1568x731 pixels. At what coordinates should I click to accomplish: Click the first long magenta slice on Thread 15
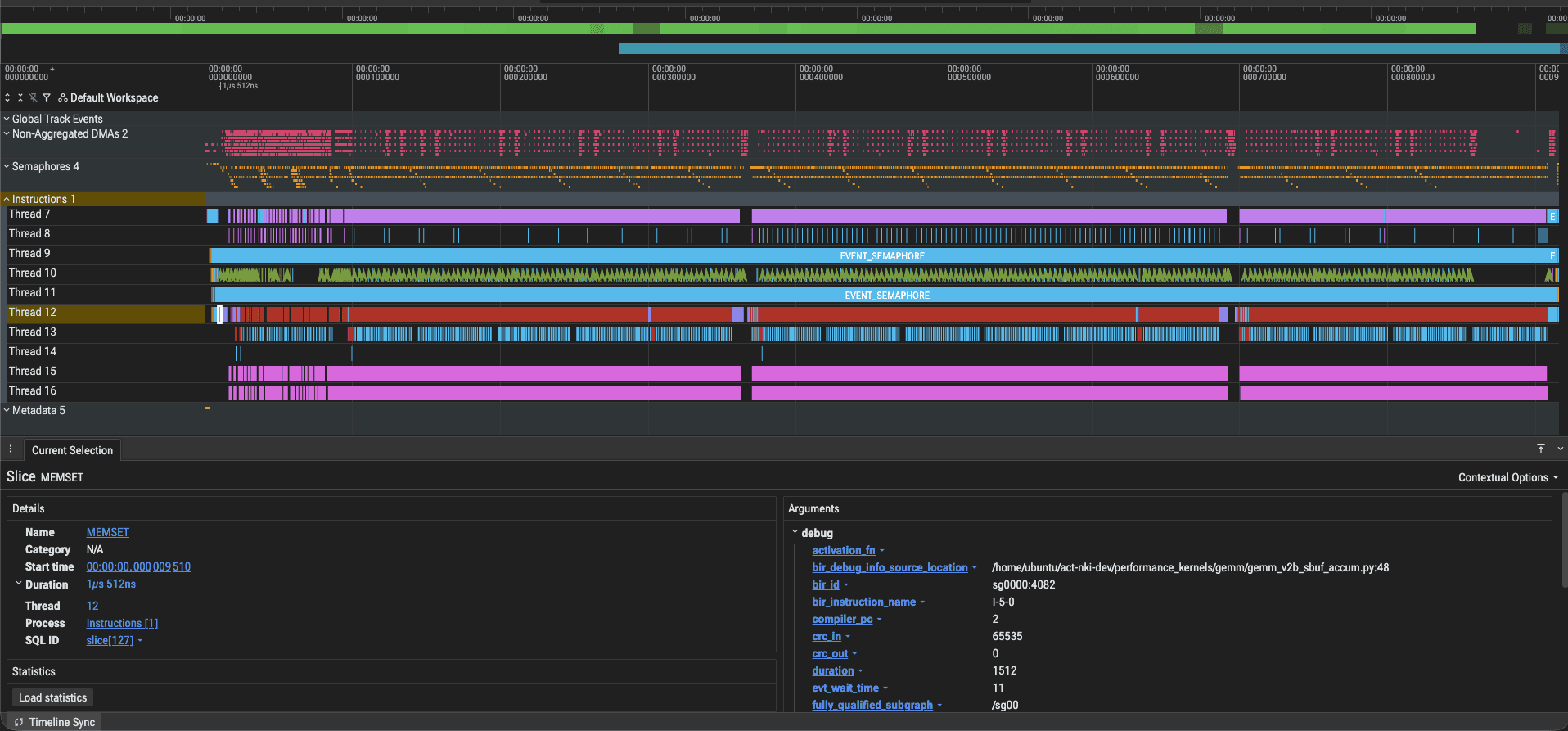pyautogui.click(x=533, y=373)
